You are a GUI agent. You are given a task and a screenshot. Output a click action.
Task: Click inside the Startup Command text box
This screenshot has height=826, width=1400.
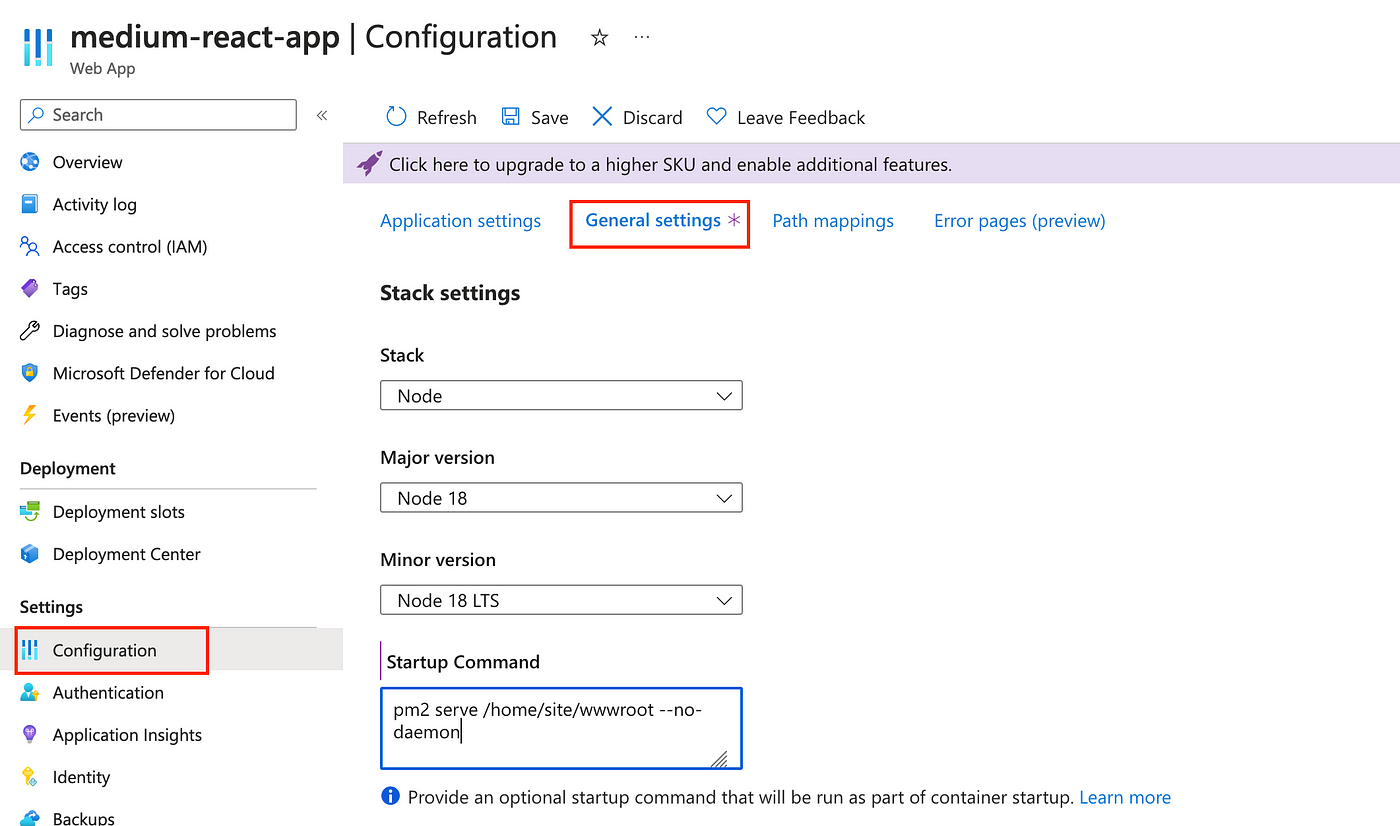click(x=561, y=728)
